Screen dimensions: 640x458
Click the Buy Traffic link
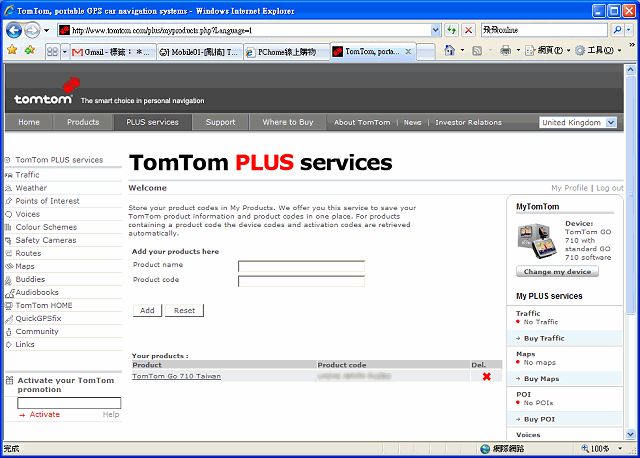[544, 338]
